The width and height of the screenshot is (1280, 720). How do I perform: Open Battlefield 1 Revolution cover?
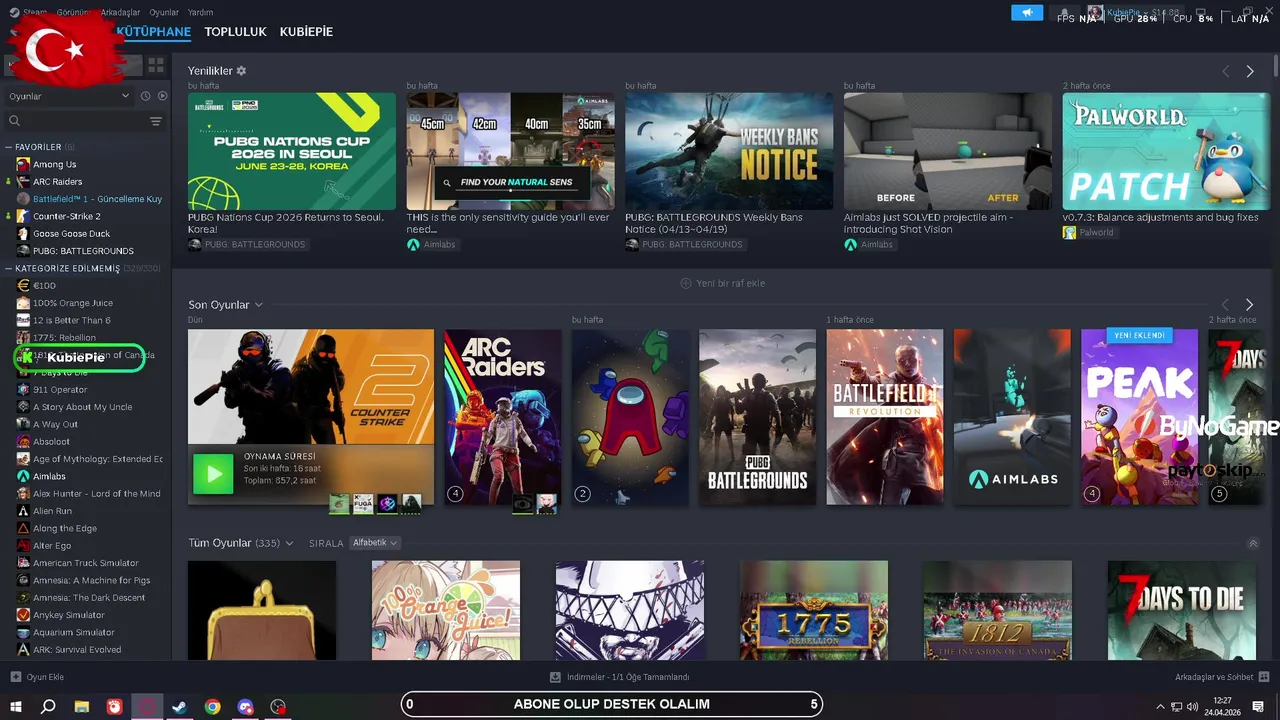(x=885, y=417)
